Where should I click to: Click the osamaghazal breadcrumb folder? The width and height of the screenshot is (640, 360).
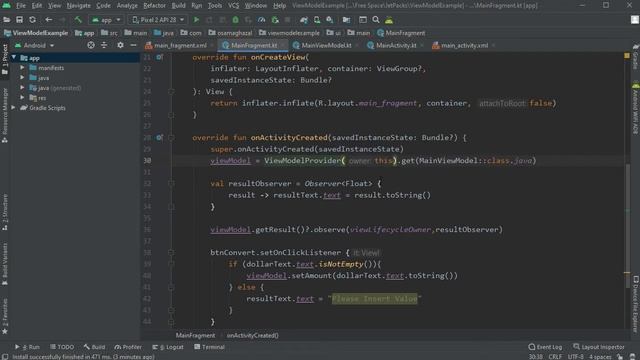pyautogui.click(x=230, y=33)
